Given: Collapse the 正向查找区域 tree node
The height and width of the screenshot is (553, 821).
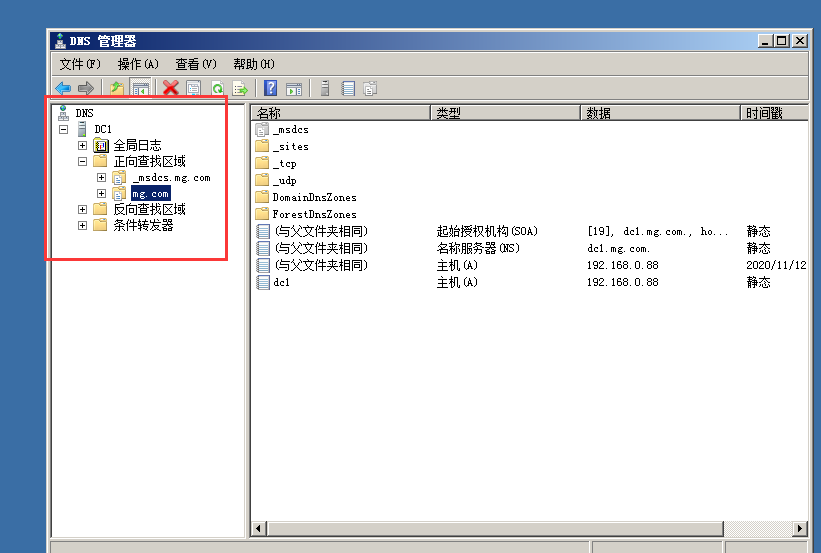Looking at the screenshot, I should (82, 161).
